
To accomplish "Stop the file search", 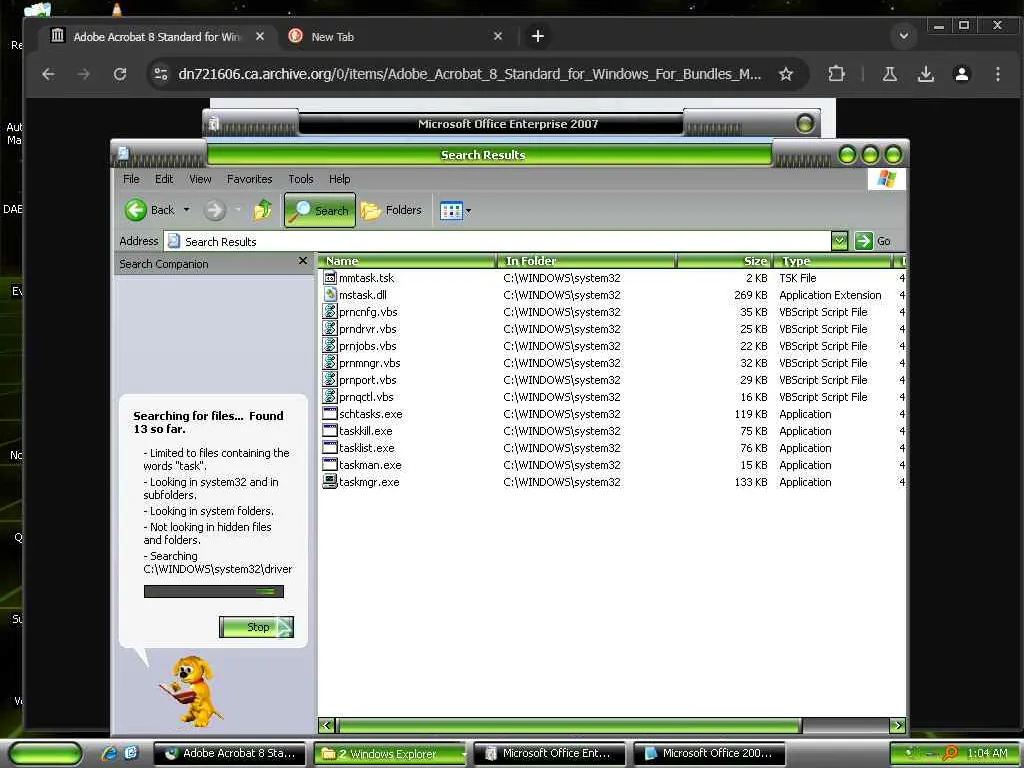I will tap(257, 627).
